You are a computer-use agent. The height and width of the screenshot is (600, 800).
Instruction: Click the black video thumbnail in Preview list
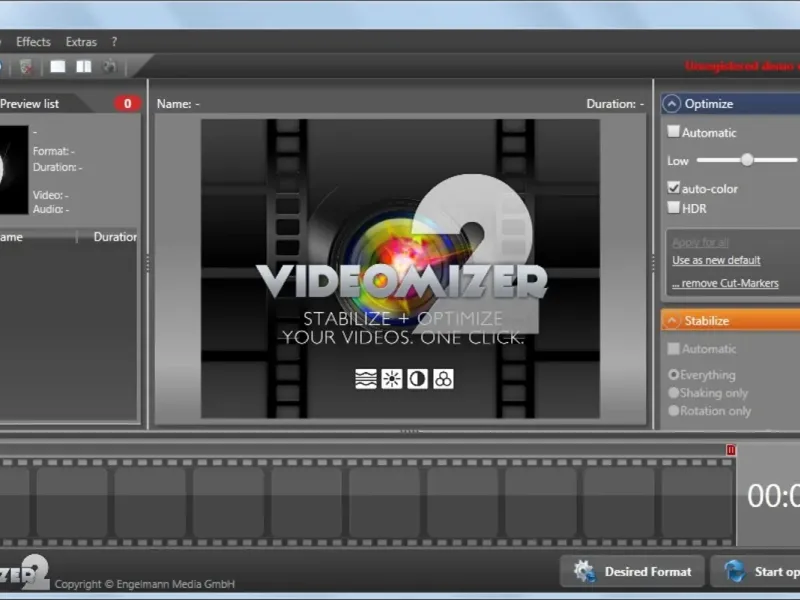[14, 170]
